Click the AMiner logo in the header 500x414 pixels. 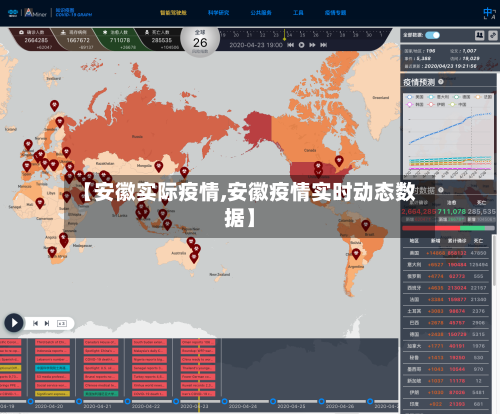point(36,13)
